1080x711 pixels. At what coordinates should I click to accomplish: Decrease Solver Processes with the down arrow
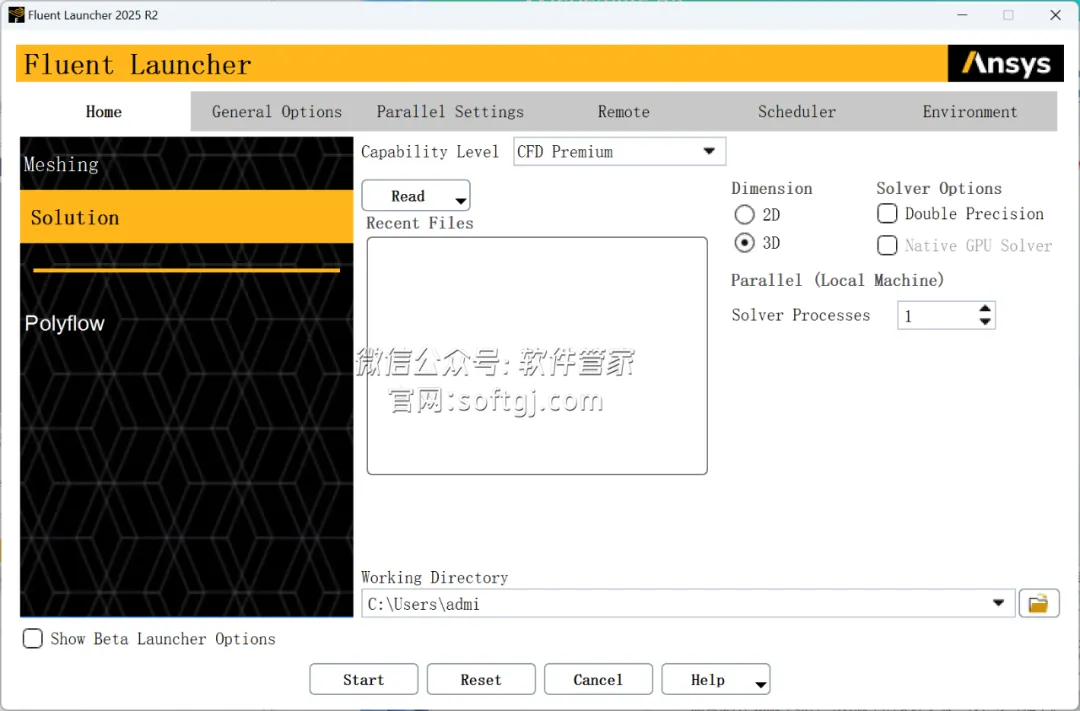(x=986, y=322)
